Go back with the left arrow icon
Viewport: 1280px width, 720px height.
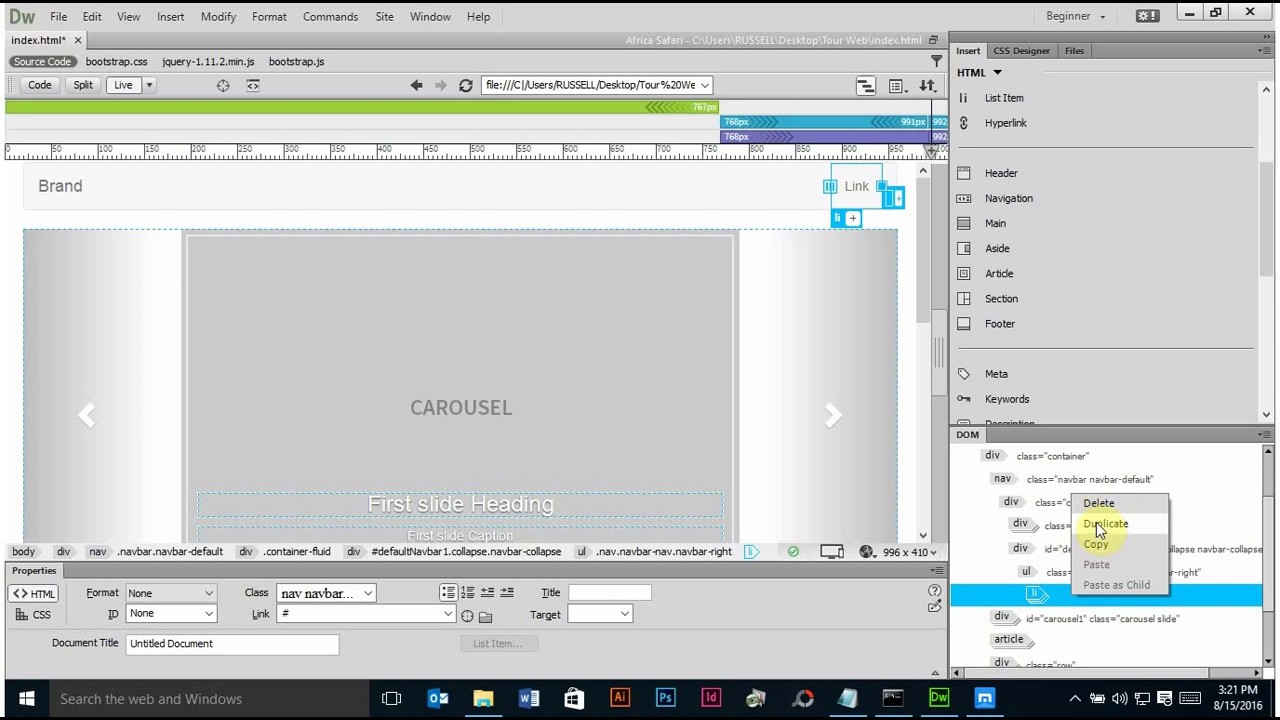tap(416, 85)
